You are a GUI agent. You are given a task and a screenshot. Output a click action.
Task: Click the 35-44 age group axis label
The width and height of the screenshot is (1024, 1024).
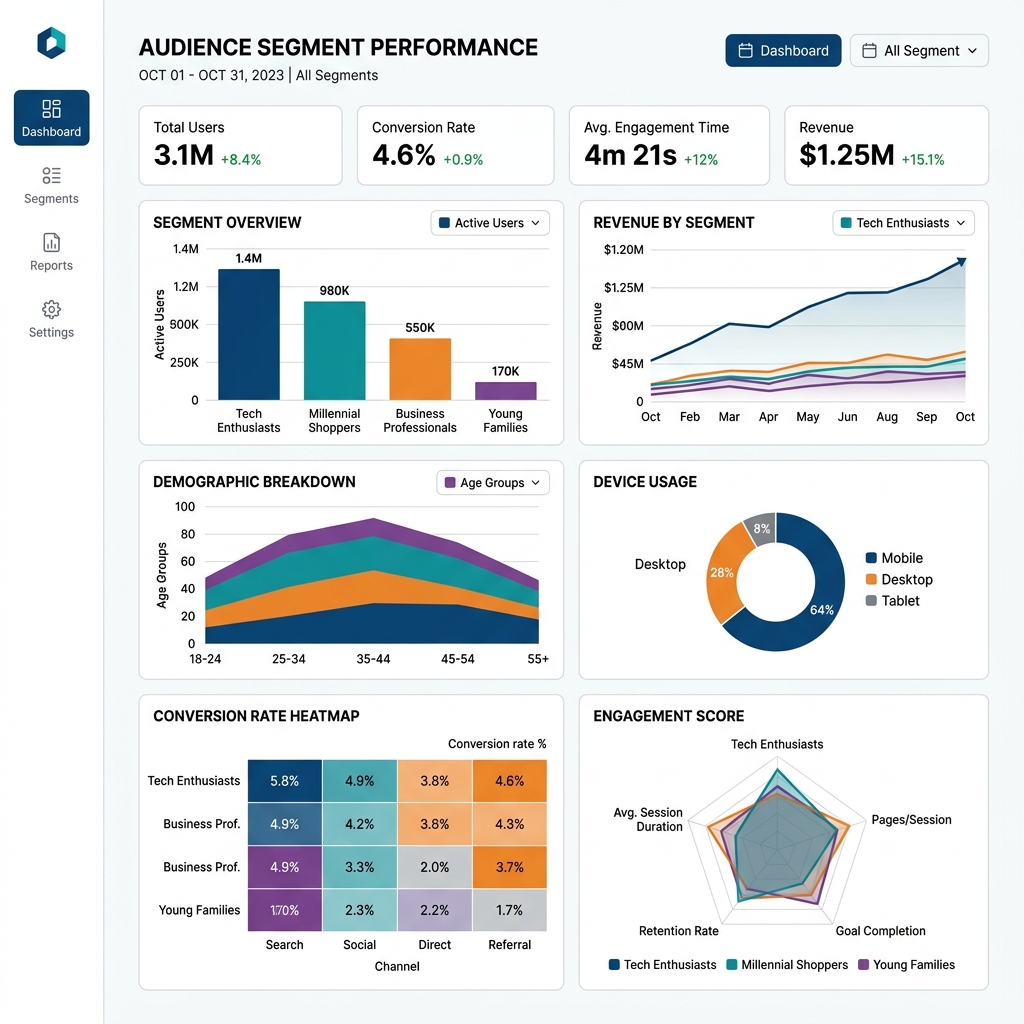(x=373, y=659)
